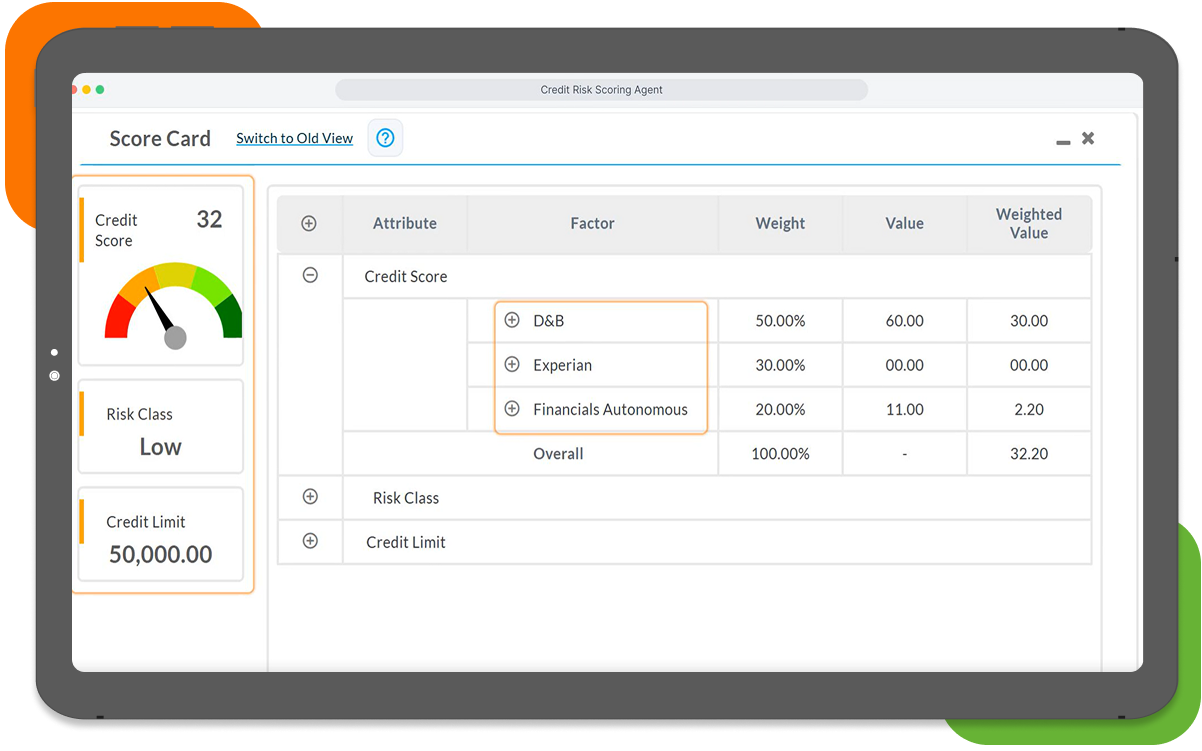Select the Credit Limit 50,000.00 card
Viewport: 1202px width, 751px height.
coord(160,535)
